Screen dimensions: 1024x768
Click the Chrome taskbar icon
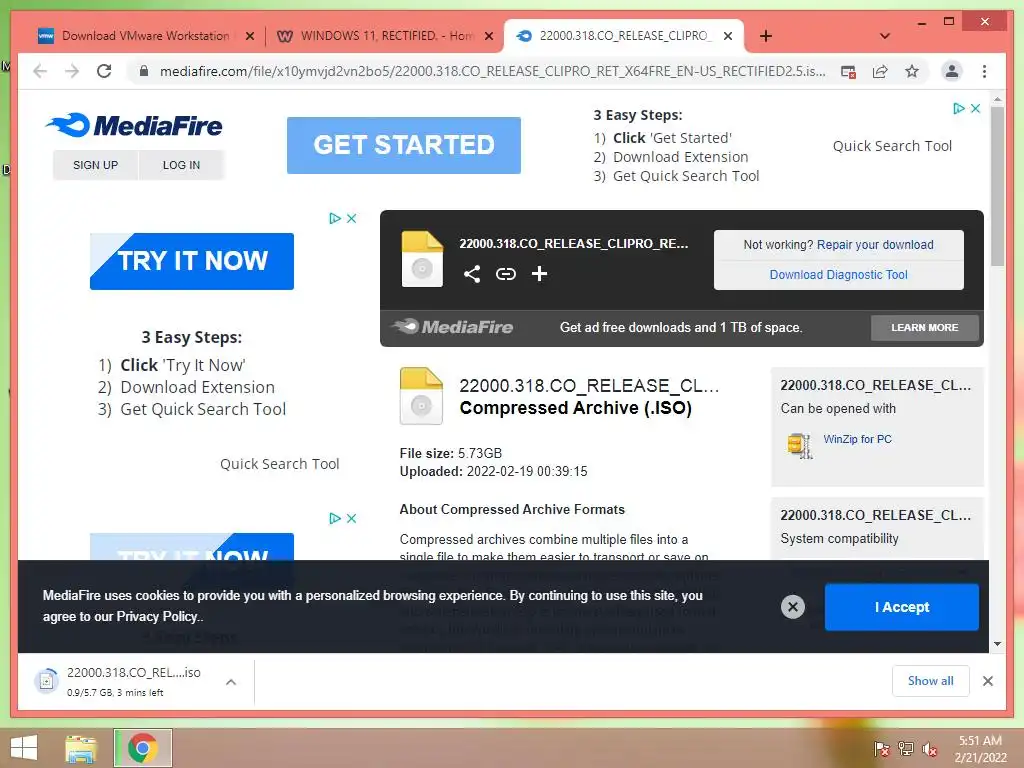[x=143, y=748]
